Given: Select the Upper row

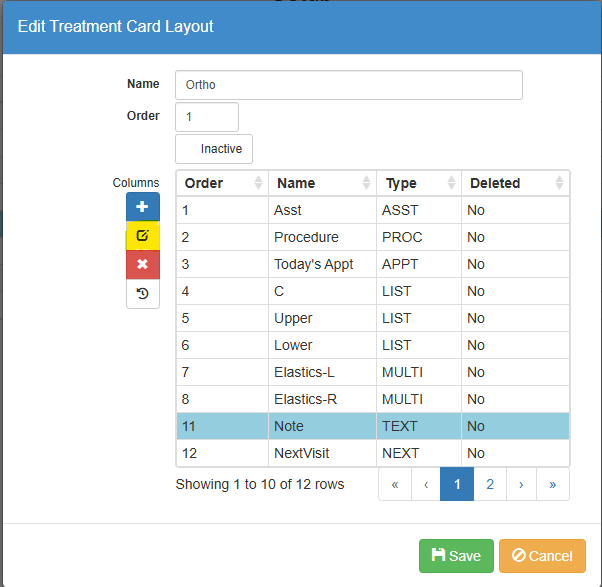Looking at the screenshot, I should click(373, 318).
